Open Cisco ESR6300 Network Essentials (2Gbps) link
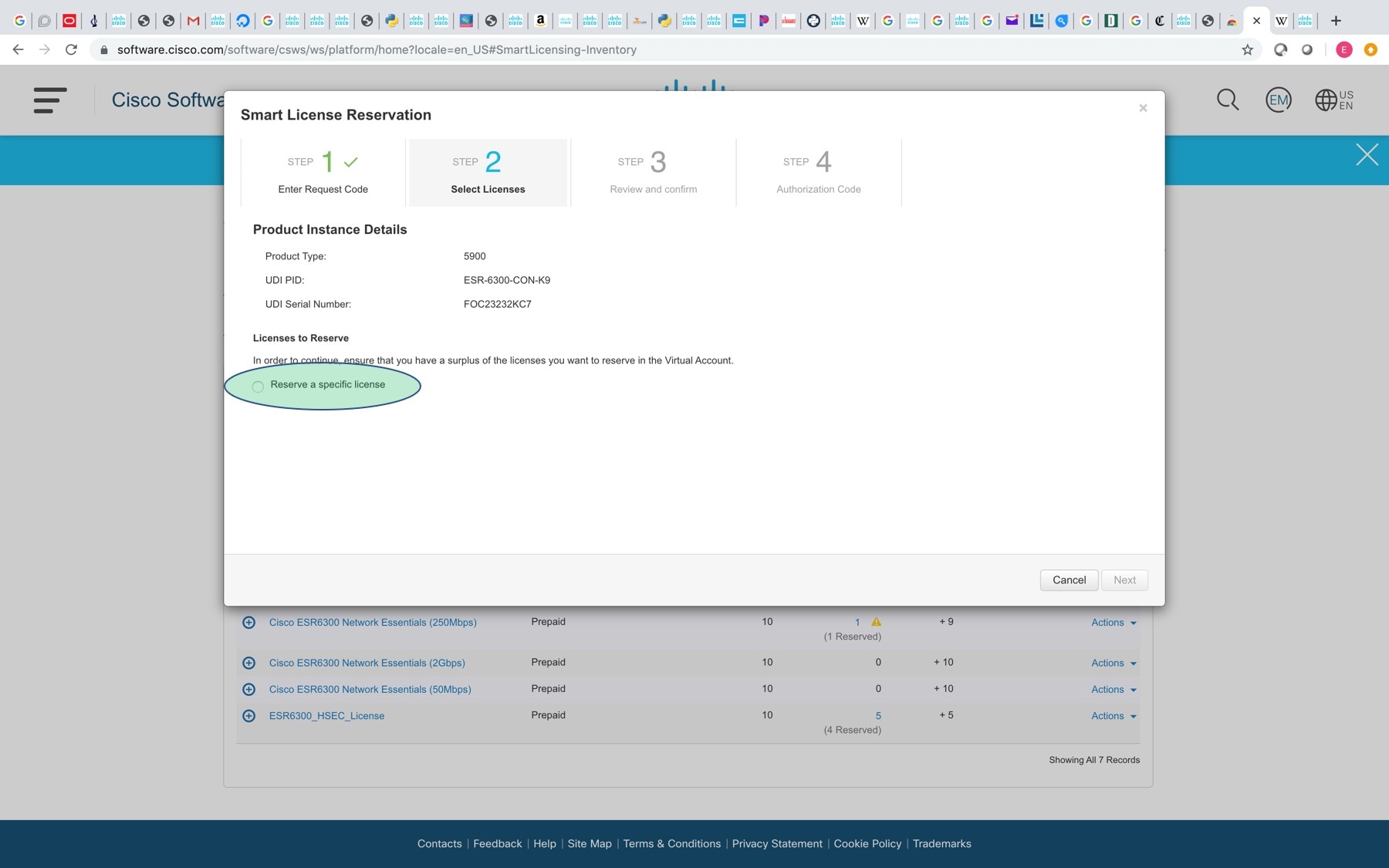Screen dimensions: 1389x868 367,663
